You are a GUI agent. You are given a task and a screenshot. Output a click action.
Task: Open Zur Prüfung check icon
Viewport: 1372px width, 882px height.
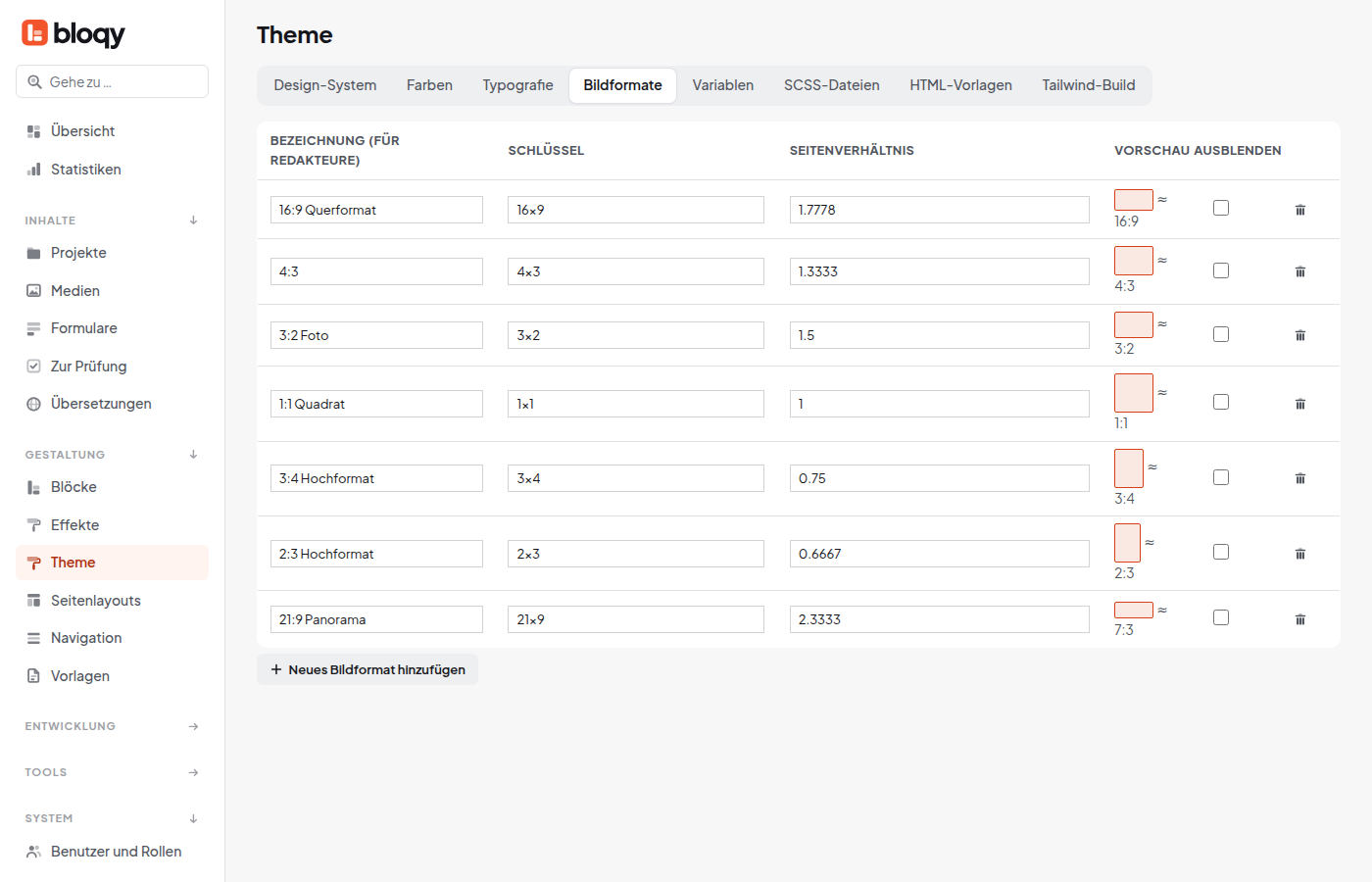(33, 367)
